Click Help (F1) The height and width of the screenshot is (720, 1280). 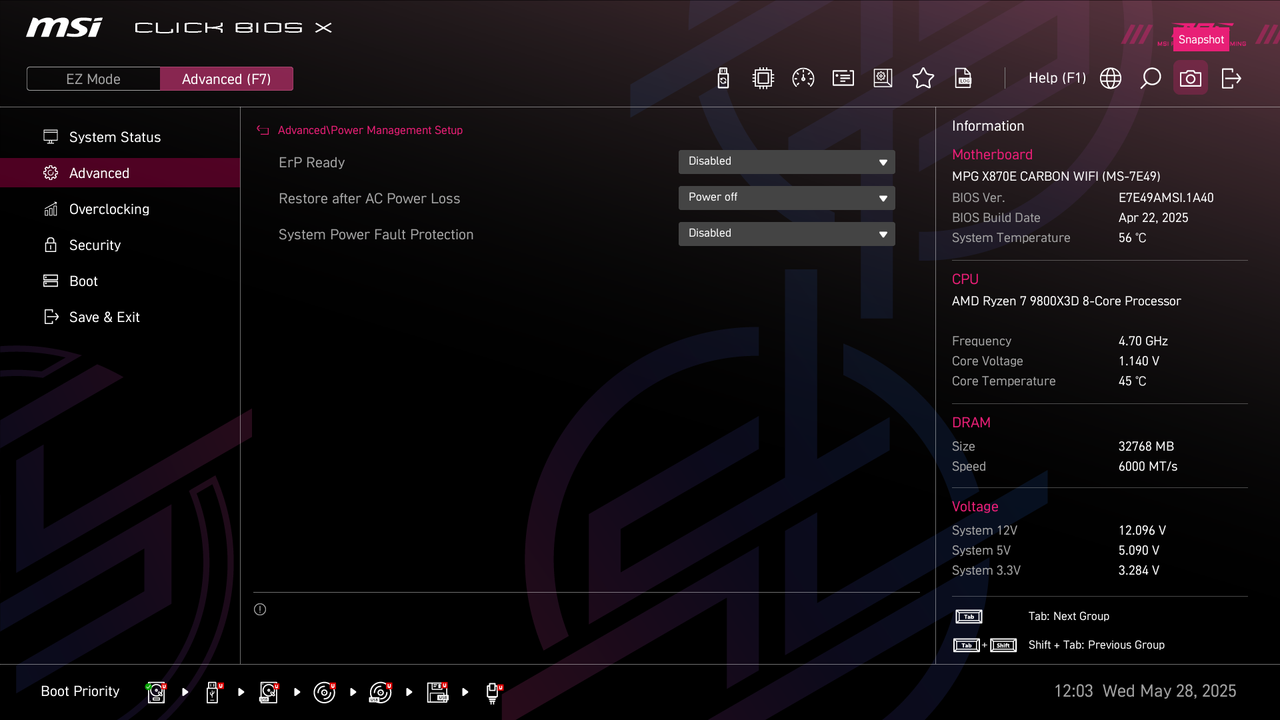1057,78
